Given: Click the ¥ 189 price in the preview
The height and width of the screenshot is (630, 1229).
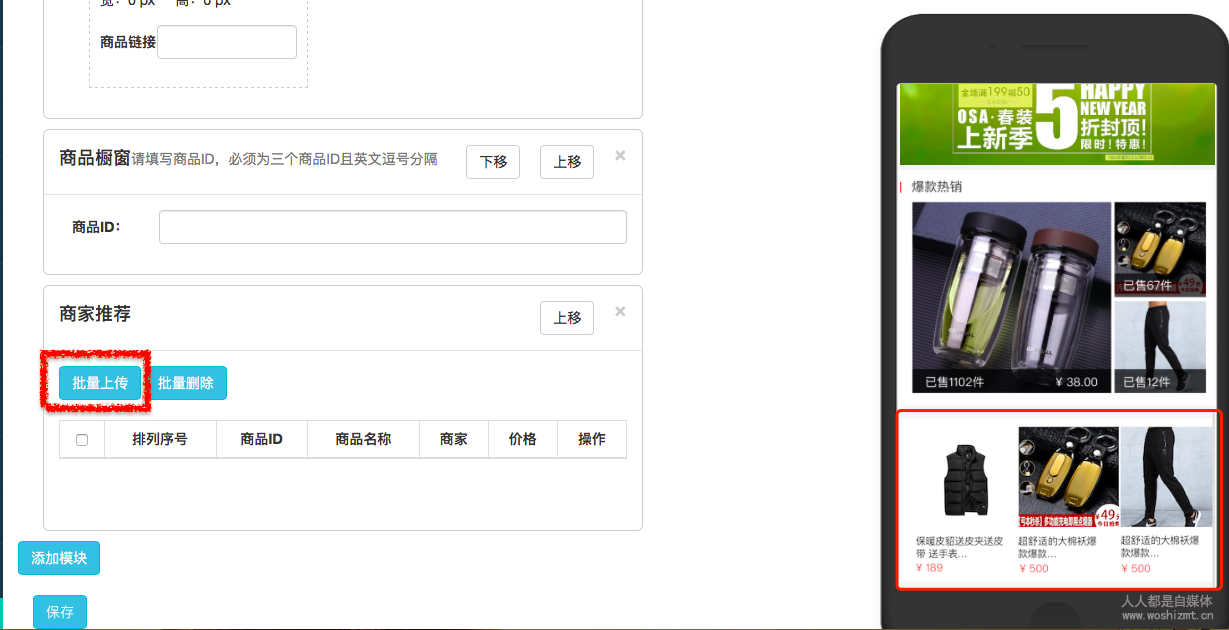Looking at the screenshot, I should pyautogui.click(x=929, y=568).
